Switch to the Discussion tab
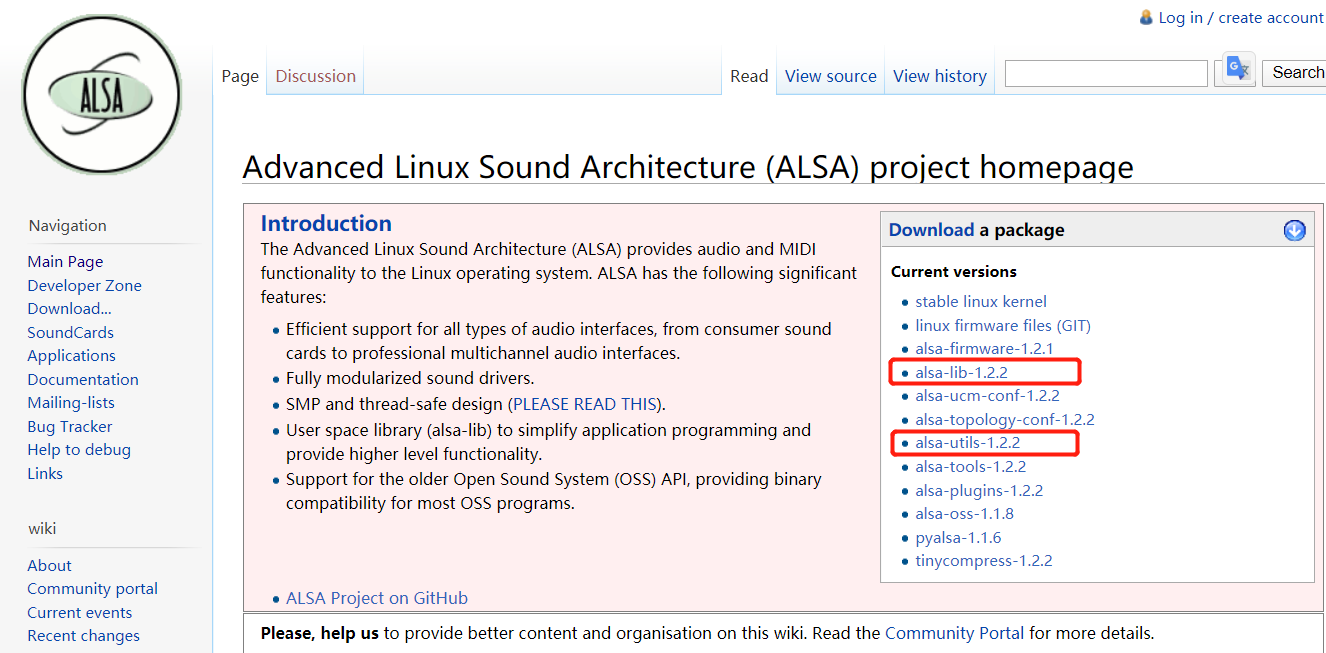Screen dimensions: 1326x653 coord(314,76)
